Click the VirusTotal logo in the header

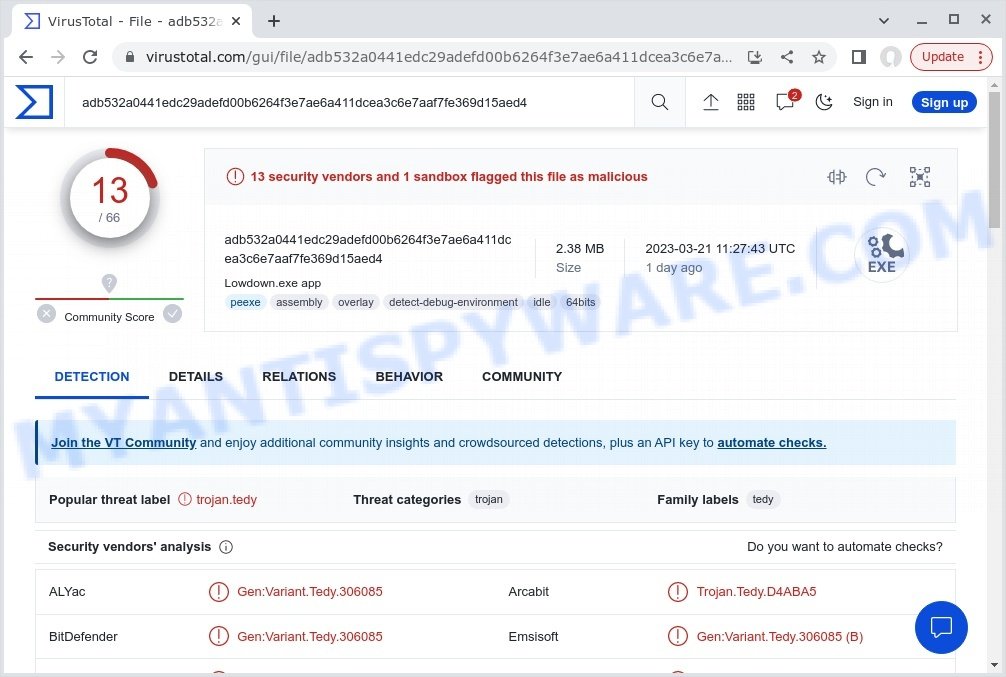(34, 102)
